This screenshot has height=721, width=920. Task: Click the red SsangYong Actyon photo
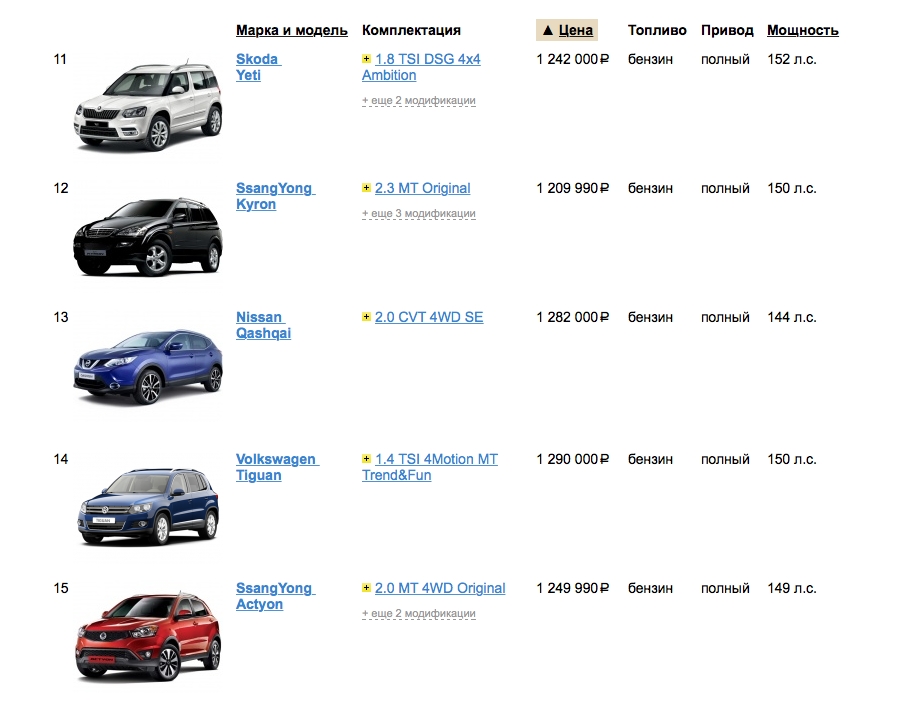[147, 635]
